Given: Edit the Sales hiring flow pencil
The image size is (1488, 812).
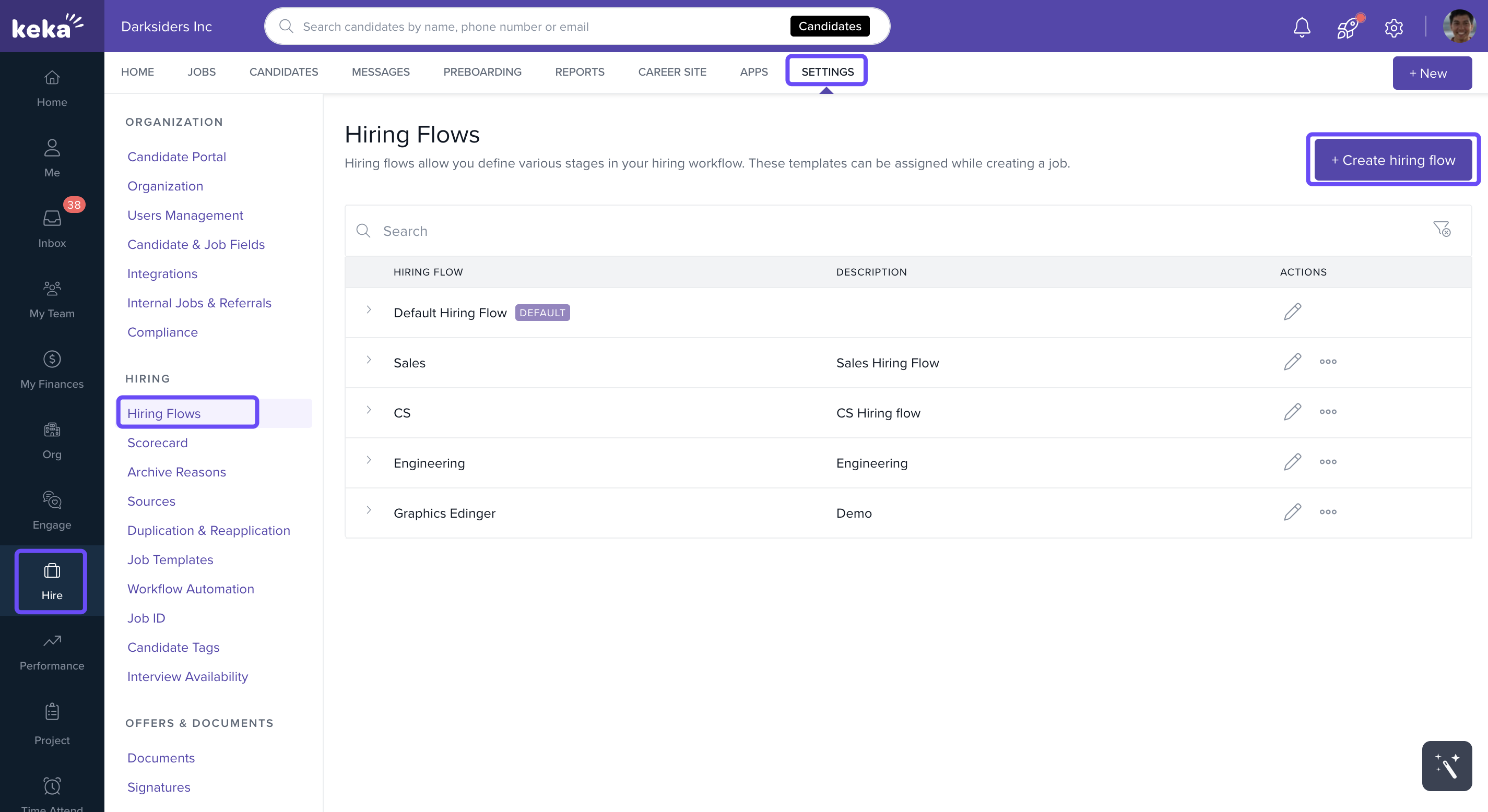Looking at the screenshot, I should 1292,362.
